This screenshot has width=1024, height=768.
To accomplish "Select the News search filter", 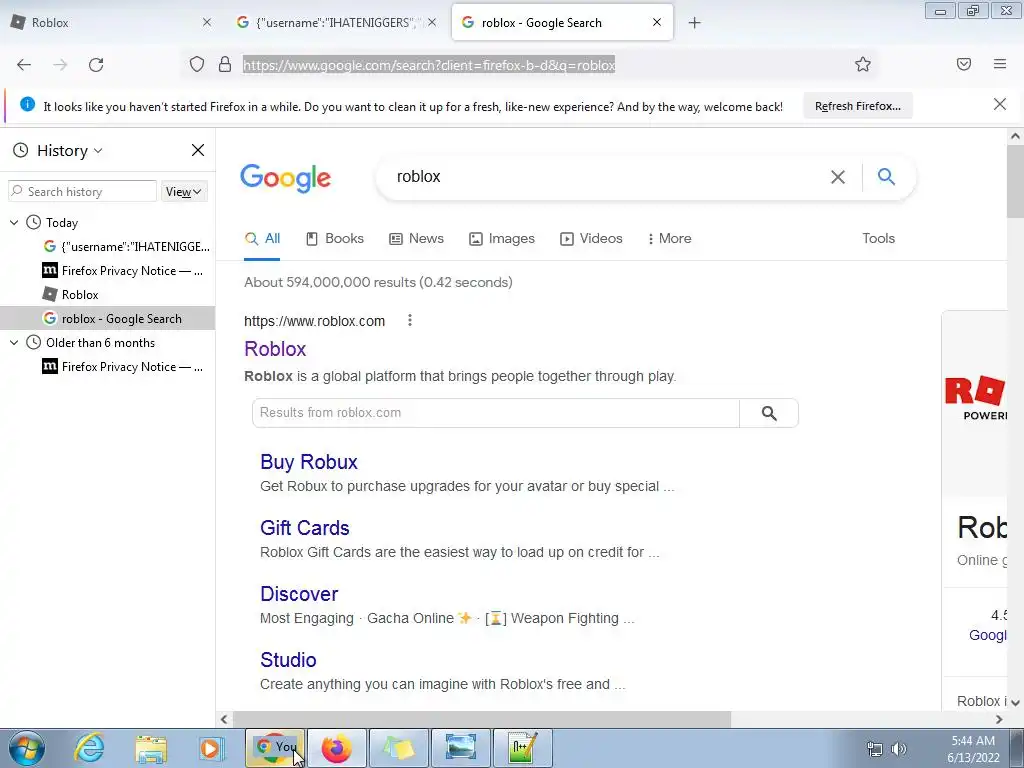I will [x=417, y=238].
